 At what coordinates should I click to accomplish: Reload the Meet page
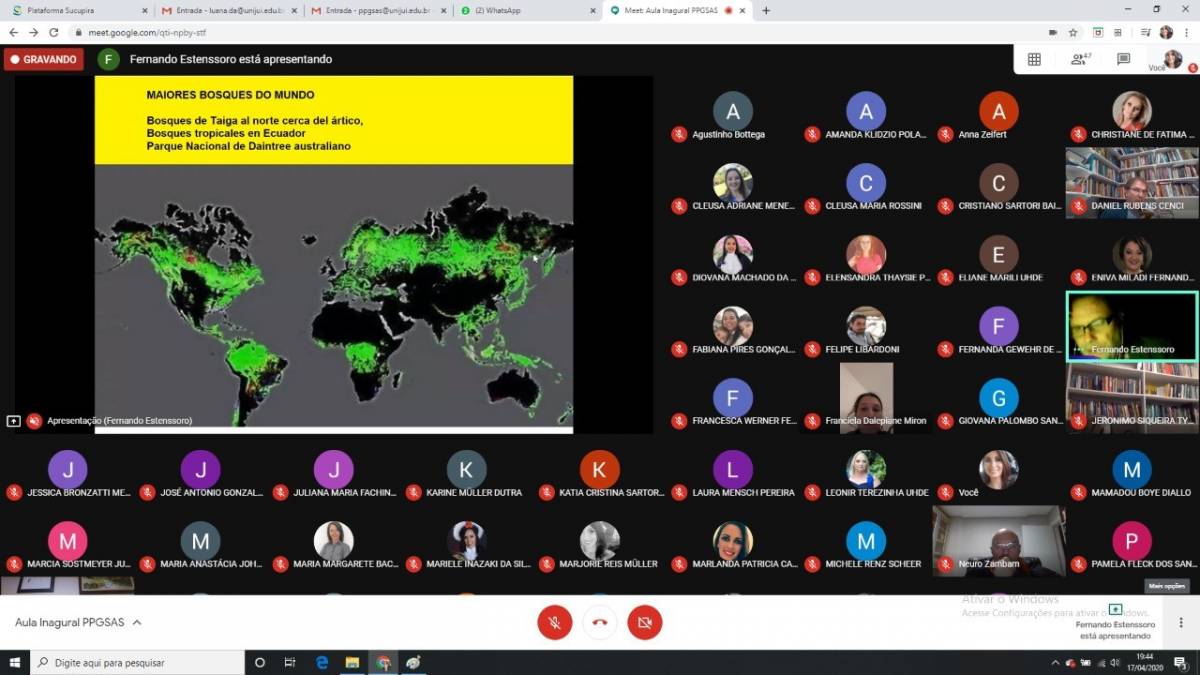[x=54, y=32]
